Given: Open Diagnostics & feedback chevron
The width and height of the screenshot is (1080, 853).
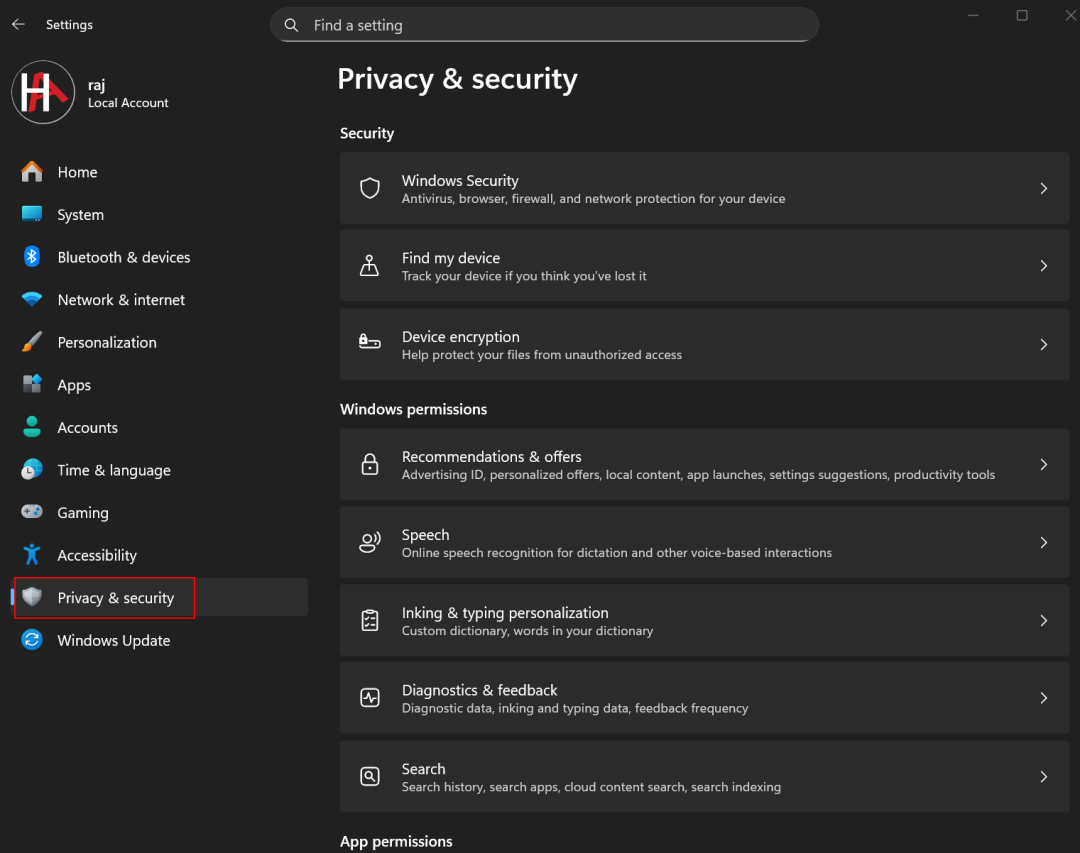Looking at the screenshot, I should coord(1043,698).
